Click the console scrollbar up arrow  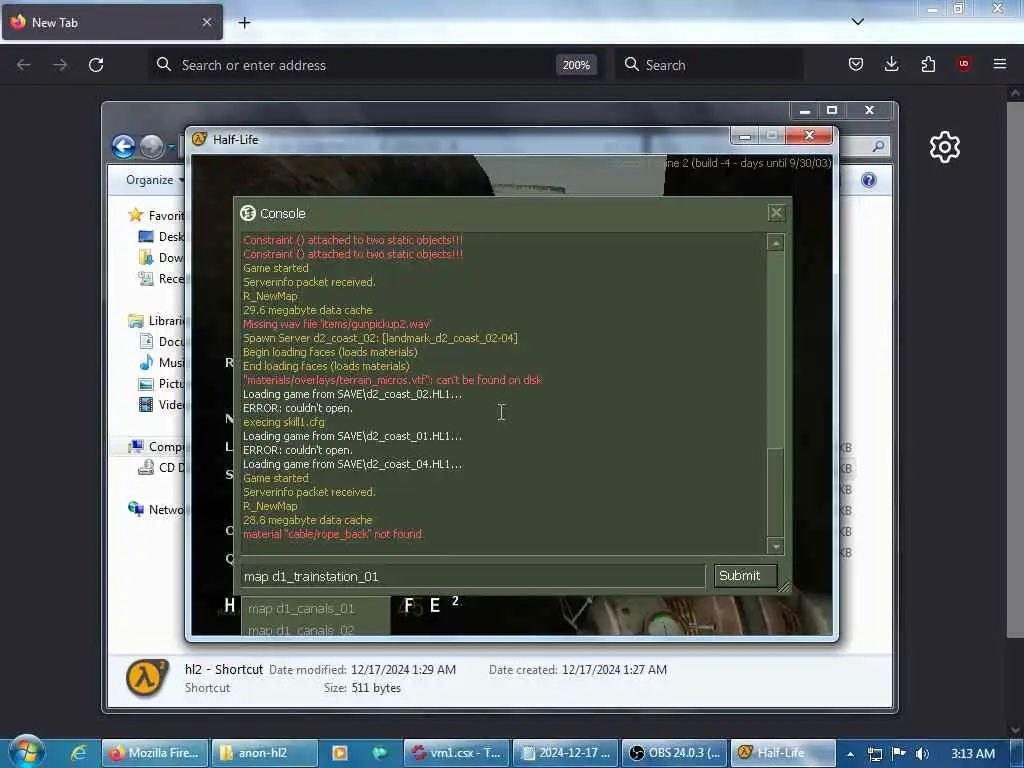point(775,243)
